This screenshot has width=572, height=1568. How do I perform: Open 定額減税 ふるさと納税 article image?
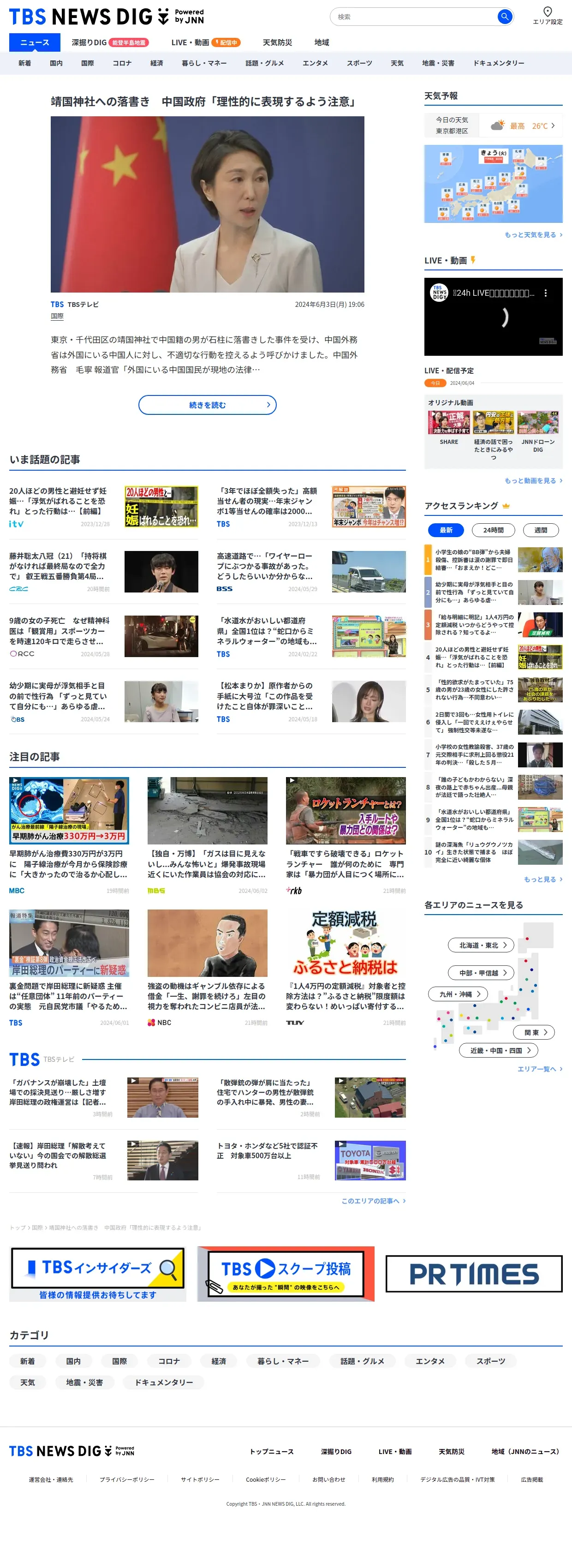click(346, 943)
